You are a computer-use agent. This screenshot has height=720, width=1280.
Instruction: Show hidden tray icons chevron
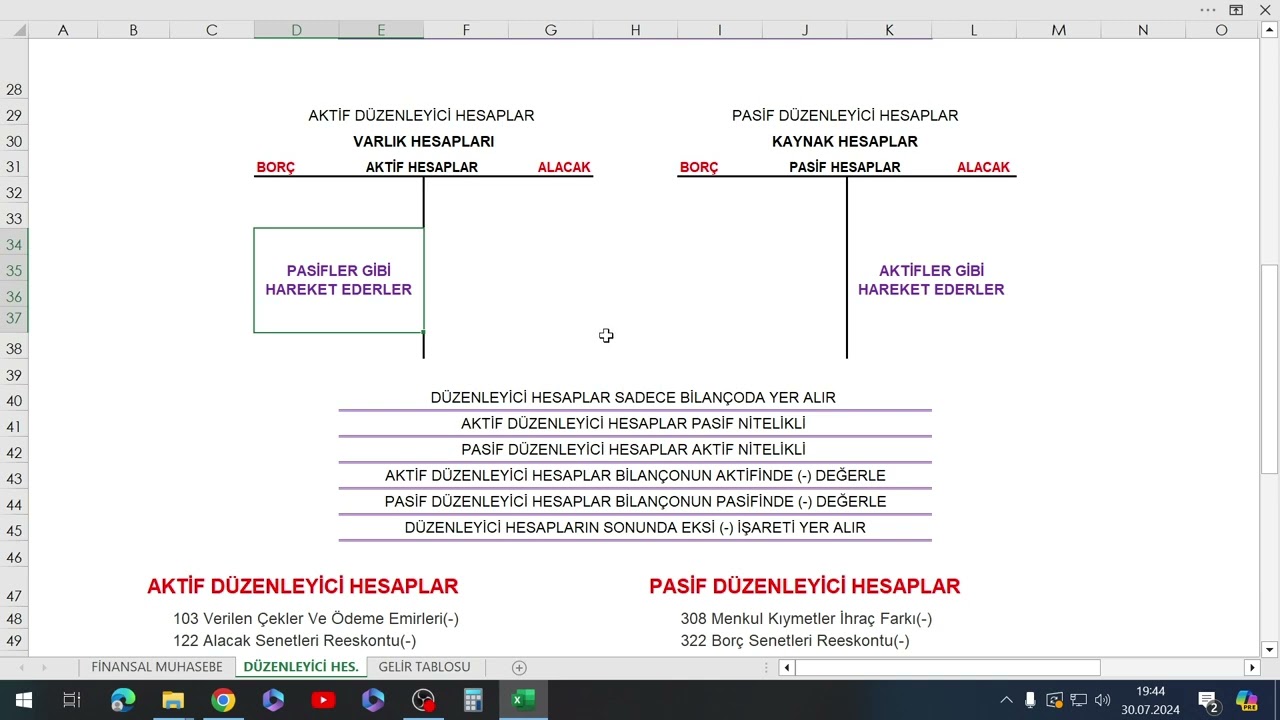1006,700
